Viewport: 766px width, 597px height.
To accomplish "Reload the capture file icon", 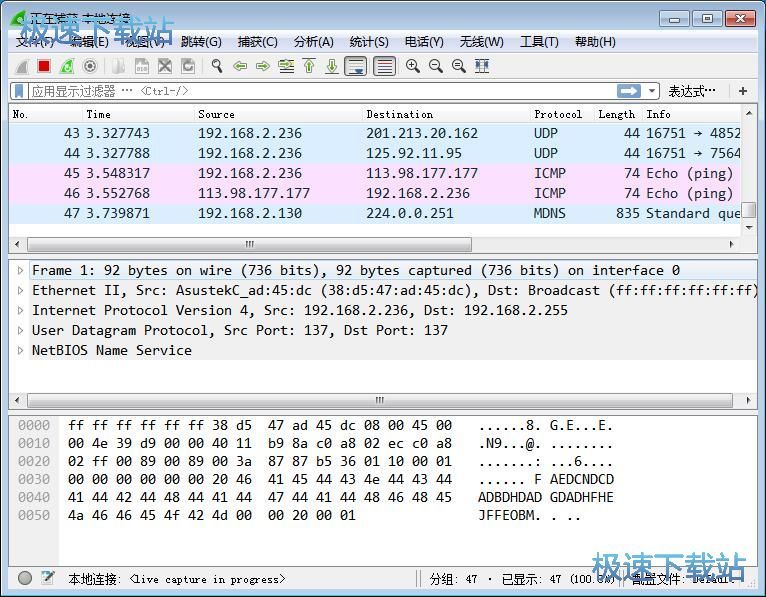I will tap(188, 66).
